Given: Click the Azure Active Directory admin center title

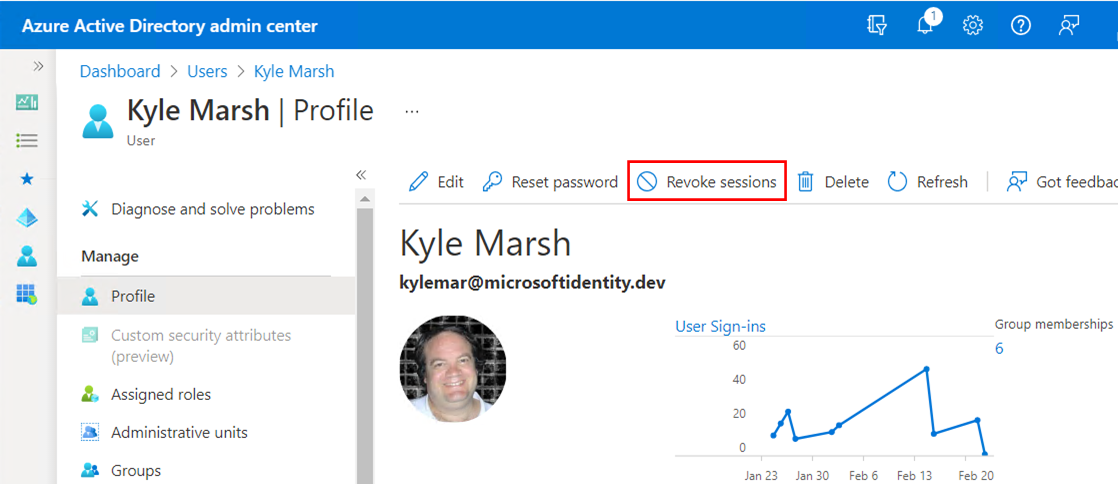Looking at the screenshot, I should [170, 26].
